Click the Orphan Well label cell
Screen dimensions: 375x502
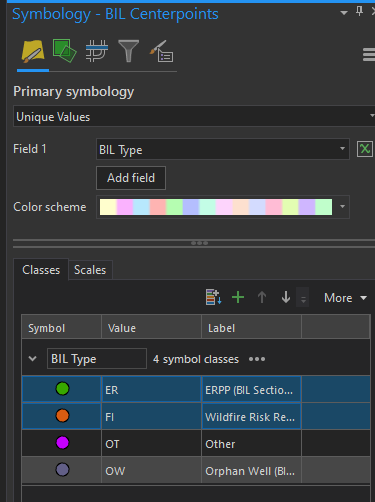(251, 470)
